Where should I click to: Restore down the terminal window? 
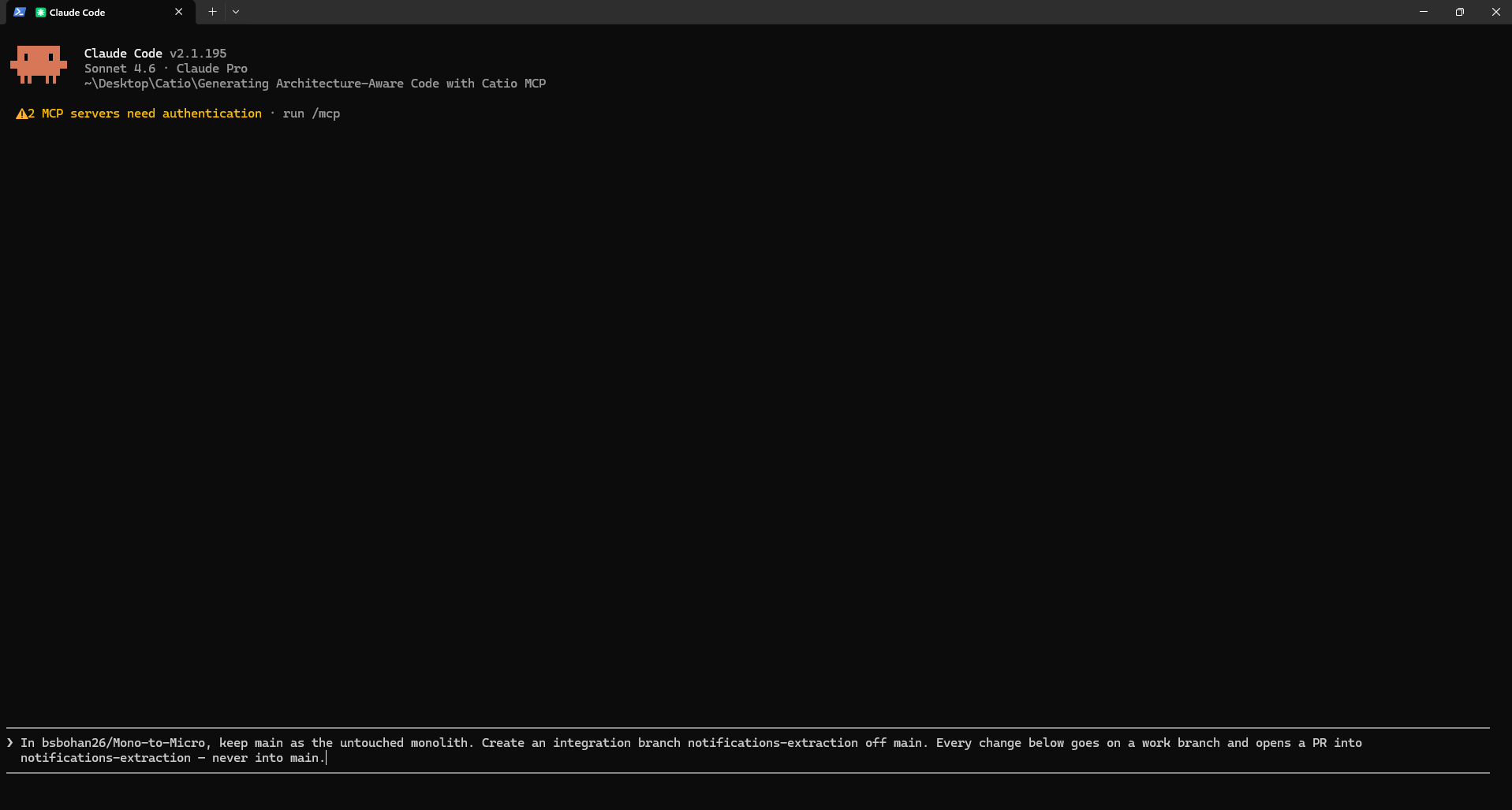click(1460, 12)
